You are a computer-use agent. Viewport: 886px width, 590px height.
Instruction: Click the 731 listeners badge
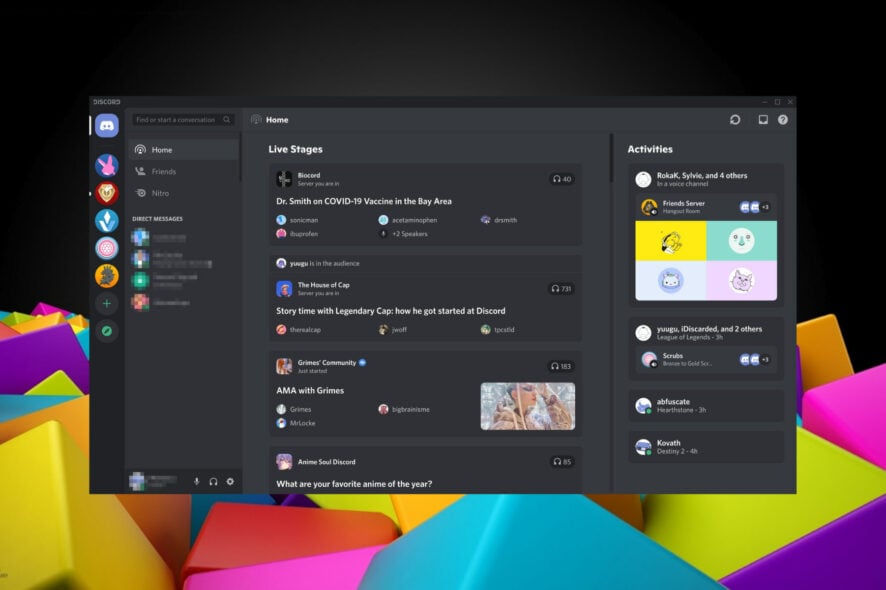point(562,289)
